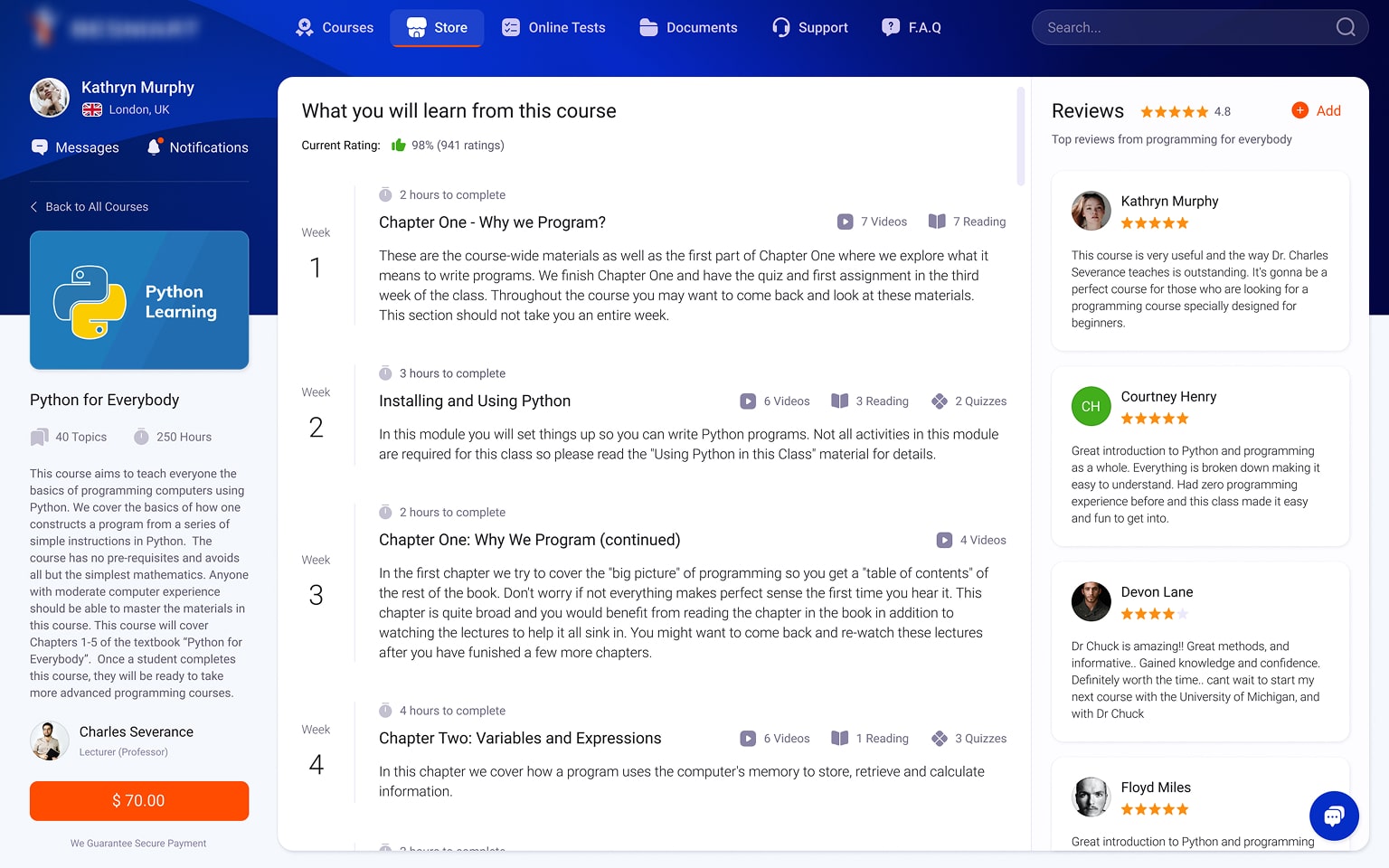Open the floating chat button
The image size is (1389, 868).
pos(1334,816)
